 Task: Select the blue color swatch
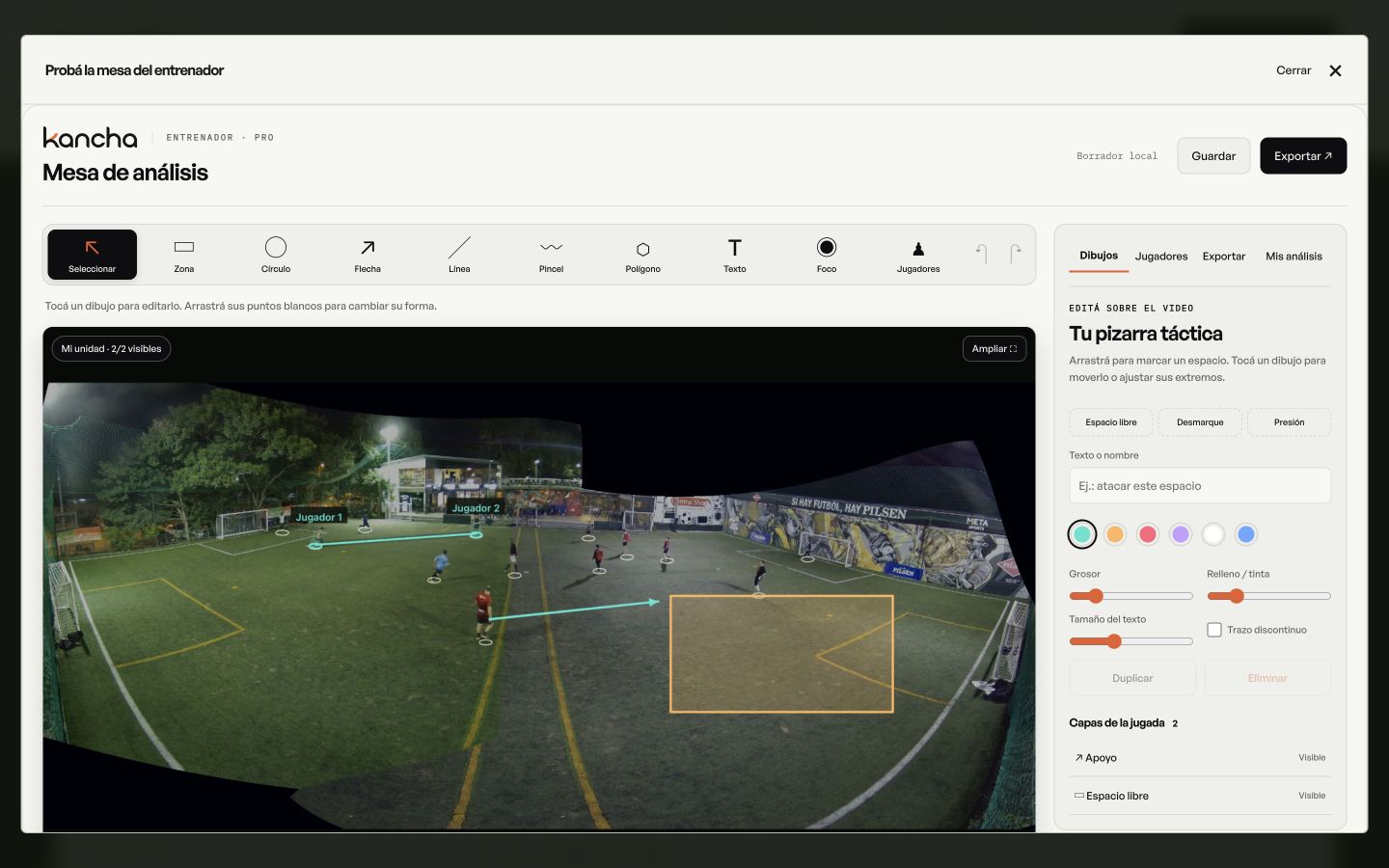pos(1246,534)
